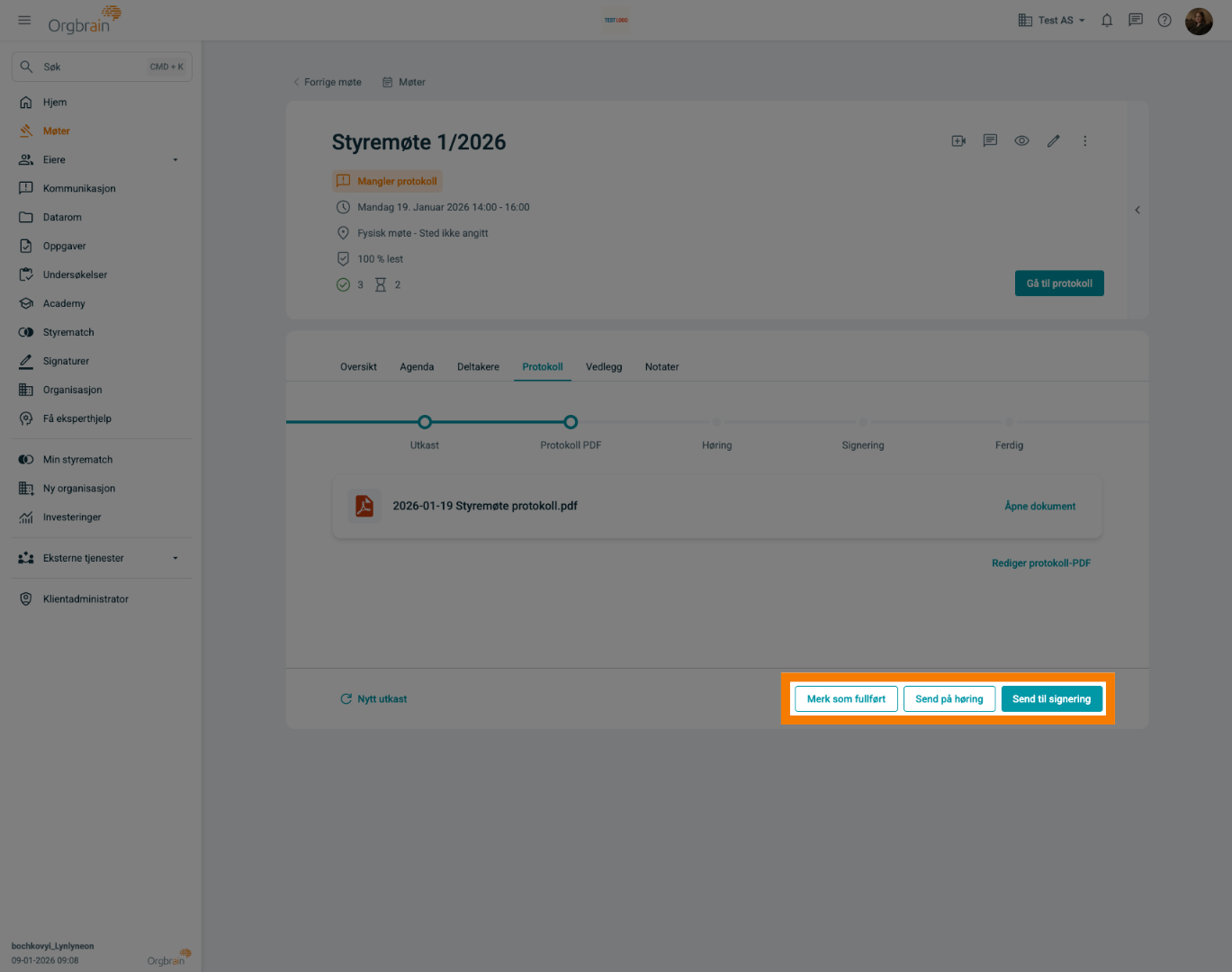Screen dimensions: 1232x972
Task: Open the help question mark icon
Action: 1165,20
